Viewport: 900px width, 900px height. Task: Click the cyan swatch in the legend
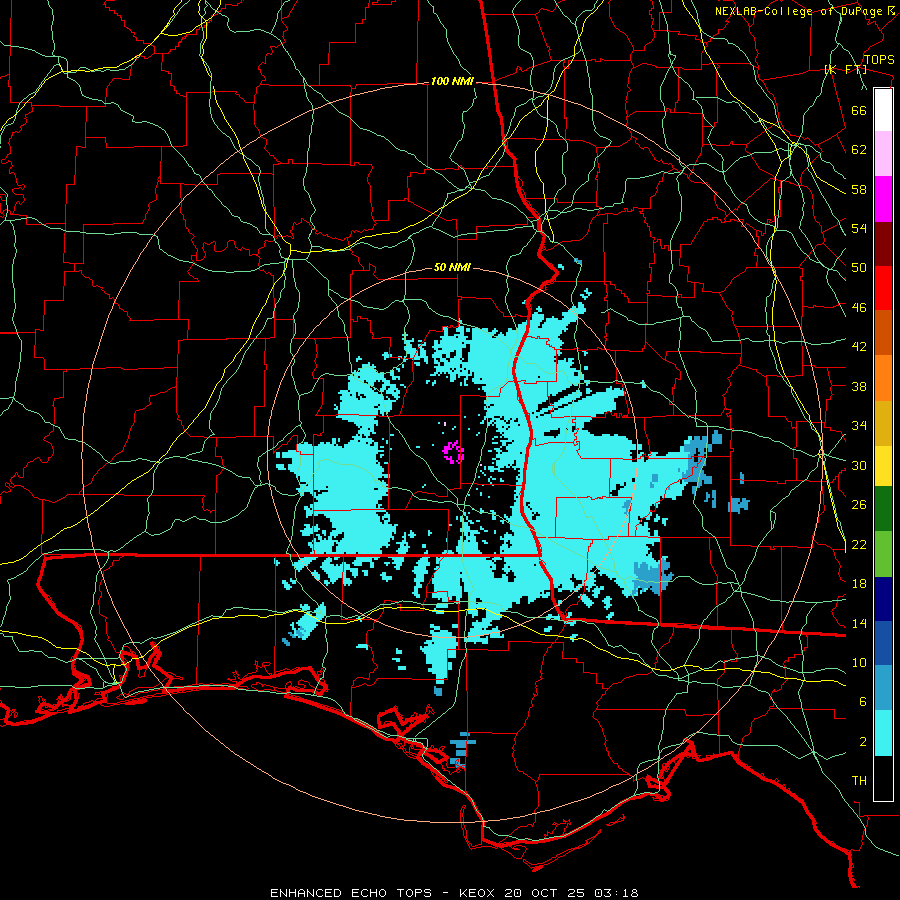point(883,734)
